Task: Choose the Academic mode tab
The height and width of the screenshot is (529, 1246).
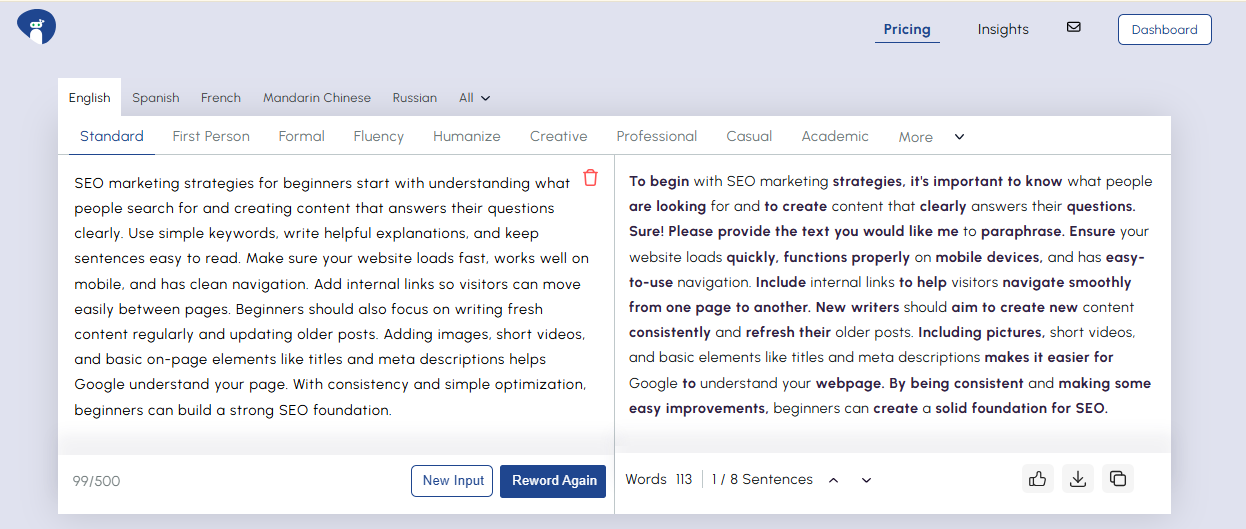Action: point(834,136)
